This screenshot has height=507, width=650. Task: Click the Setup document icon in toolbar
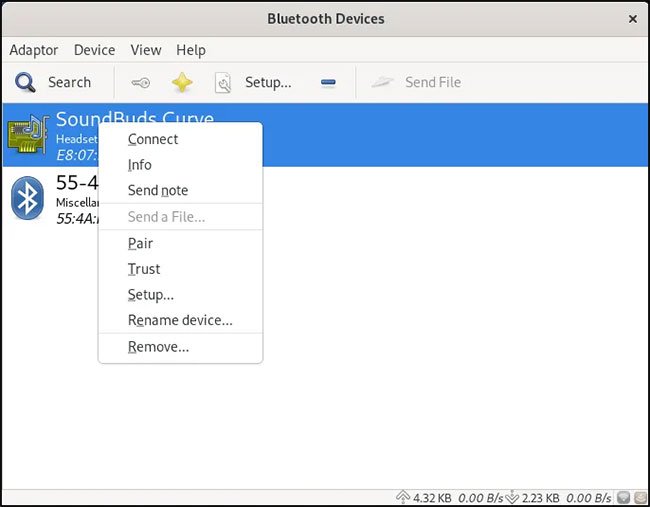pos(223,82)
